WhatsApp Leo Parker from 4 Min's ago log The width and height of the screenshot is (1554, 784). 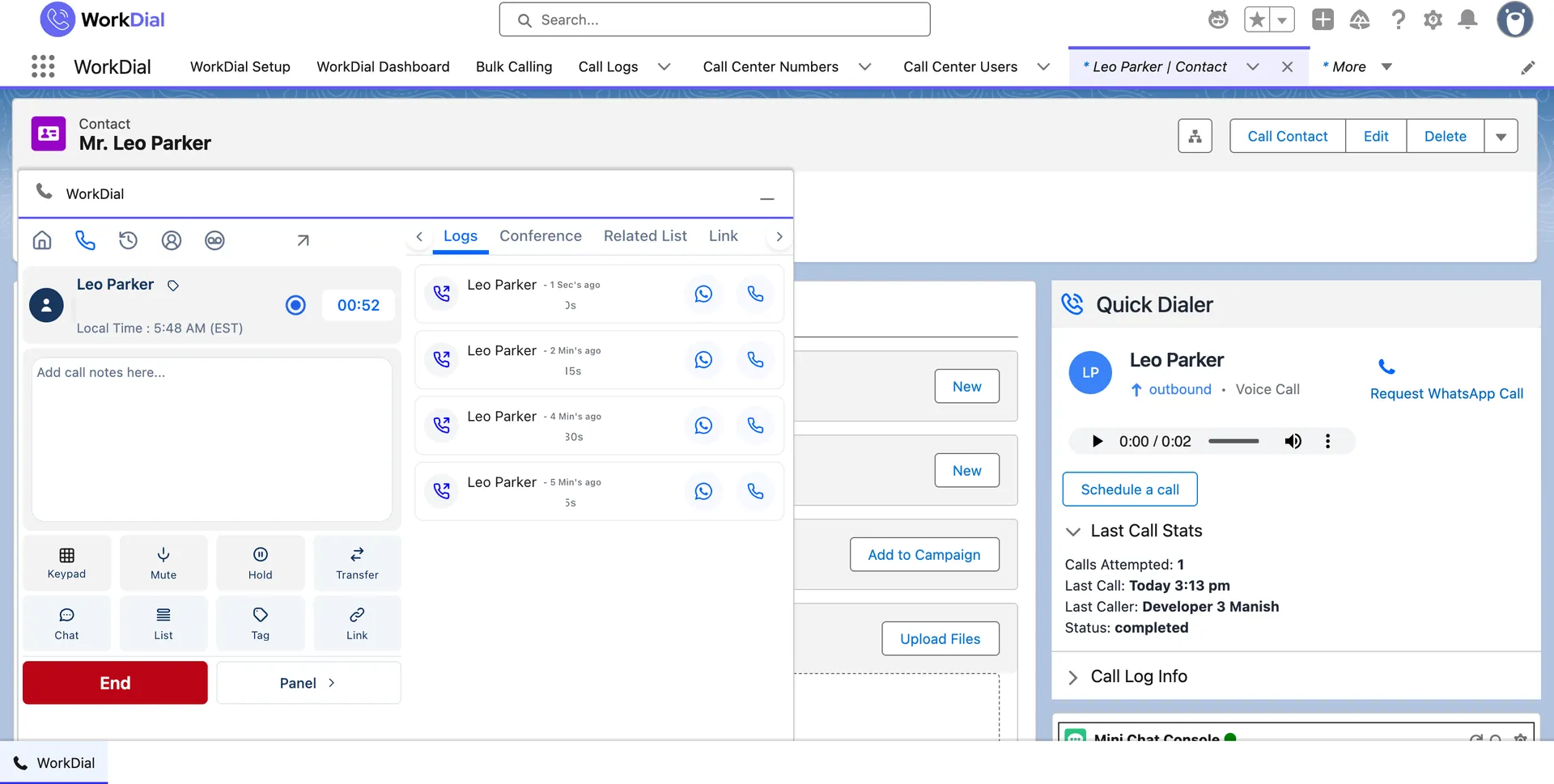click(x=703, y=426)
